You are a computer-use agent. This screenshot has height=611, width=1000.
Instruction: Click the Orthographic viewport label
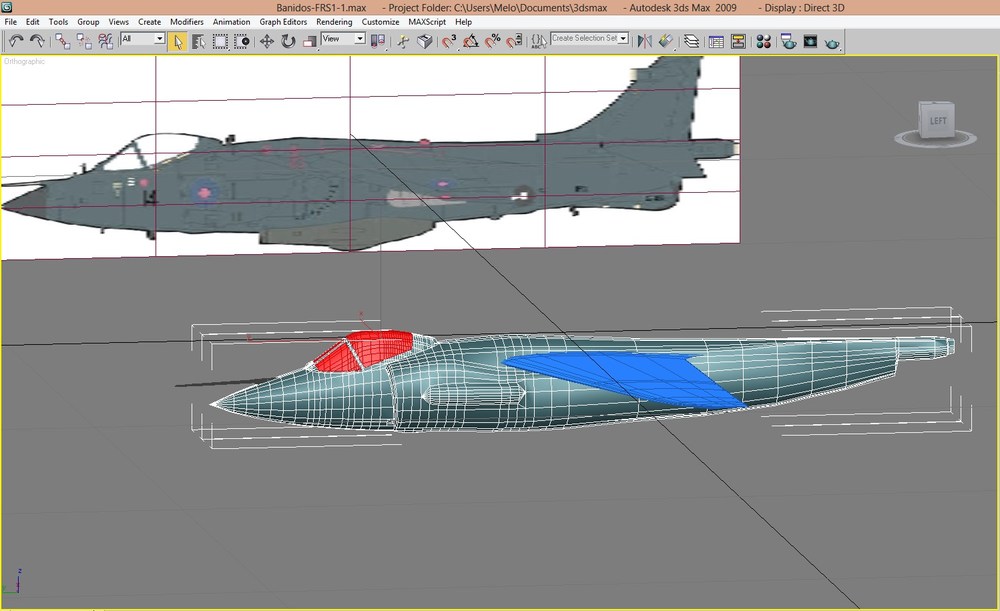(24, 61)
